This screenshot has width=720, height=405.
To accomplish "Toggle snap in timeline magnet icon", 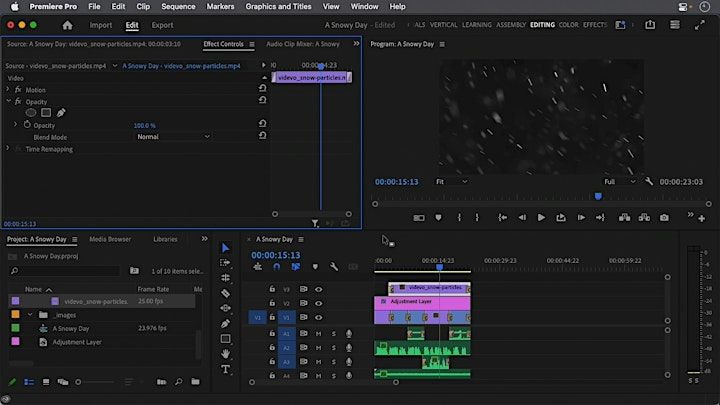I will (276, 266).
